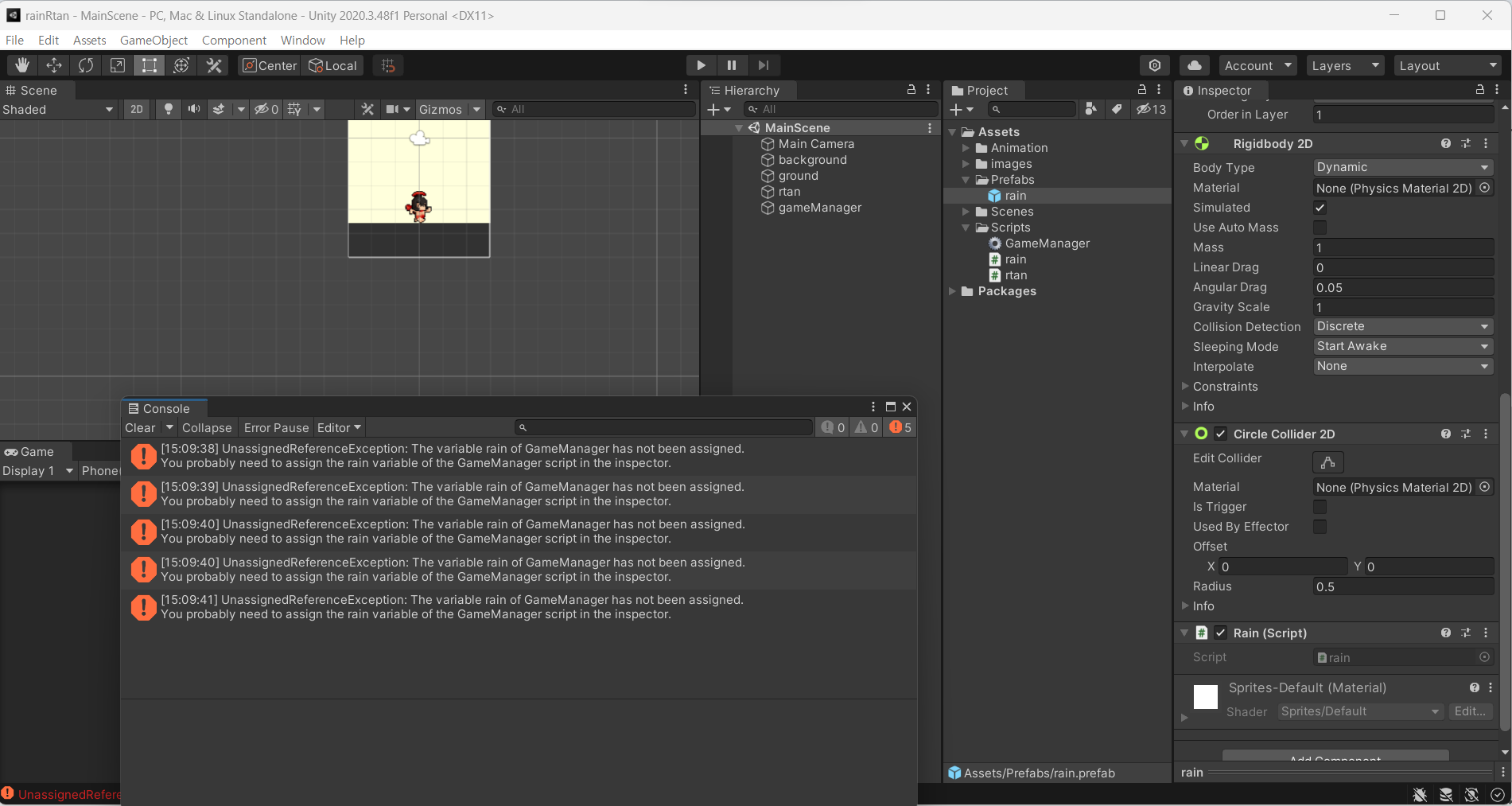Pause the game playback
Screen dimensions: 1512x806
pos(732,65)
